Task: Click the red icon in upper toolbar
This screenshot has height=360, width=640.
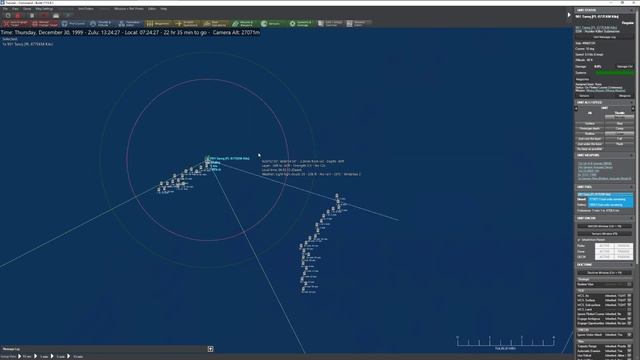Action: (x=18, y=16)
